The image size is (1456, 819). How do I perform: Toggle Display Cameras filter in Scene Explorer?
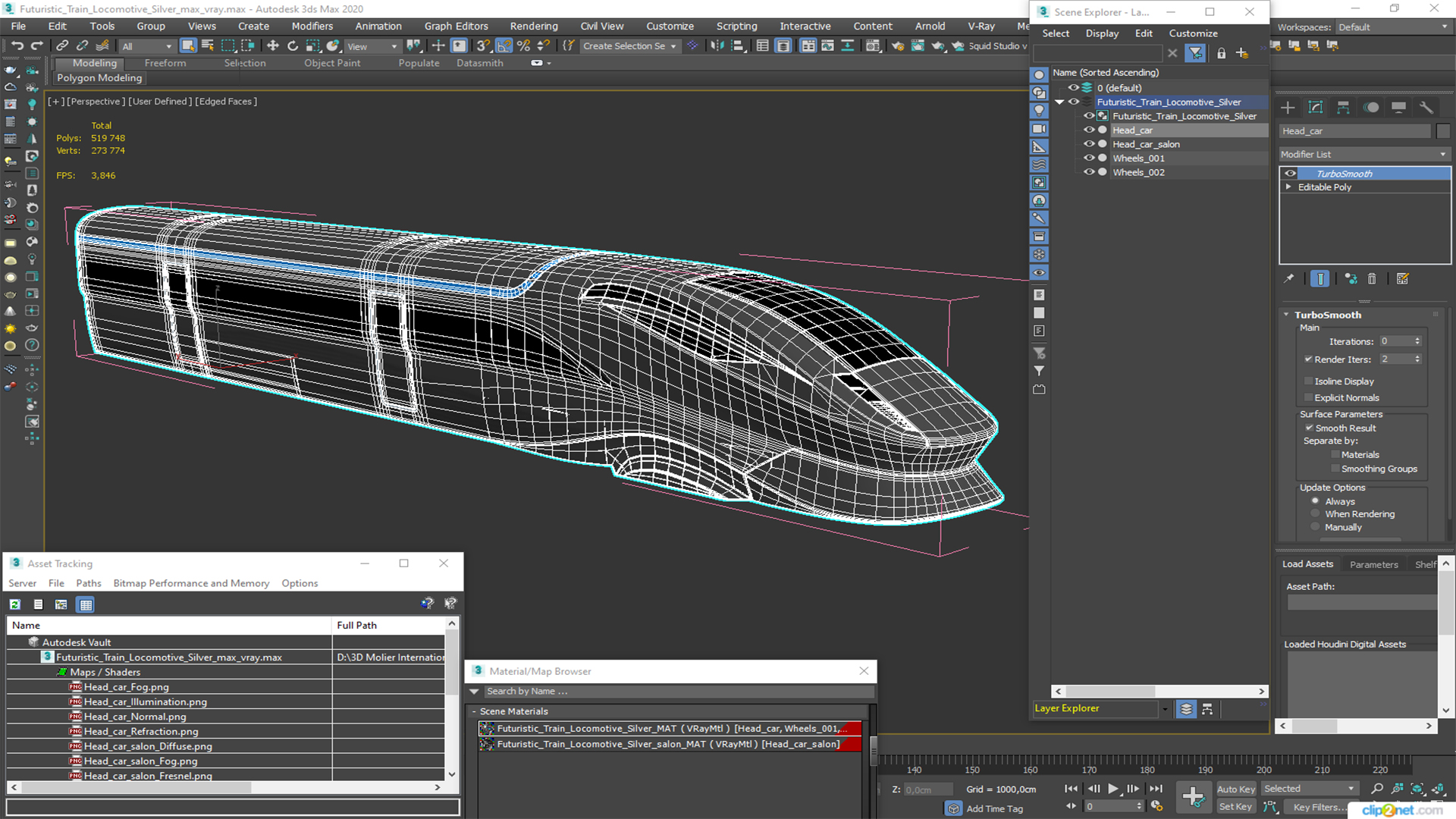pyautogui.click(x=1039, y=129)
